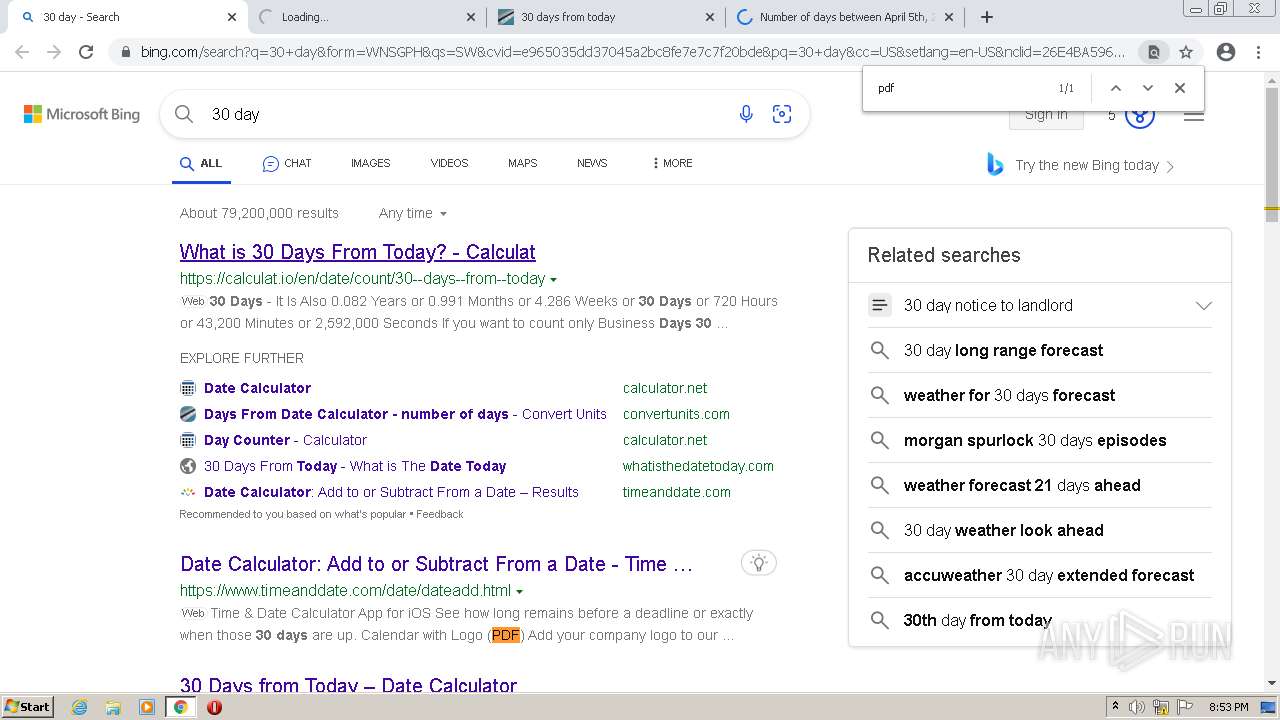
Task: Switch to the NEWS tab
Action: point(592,163)
